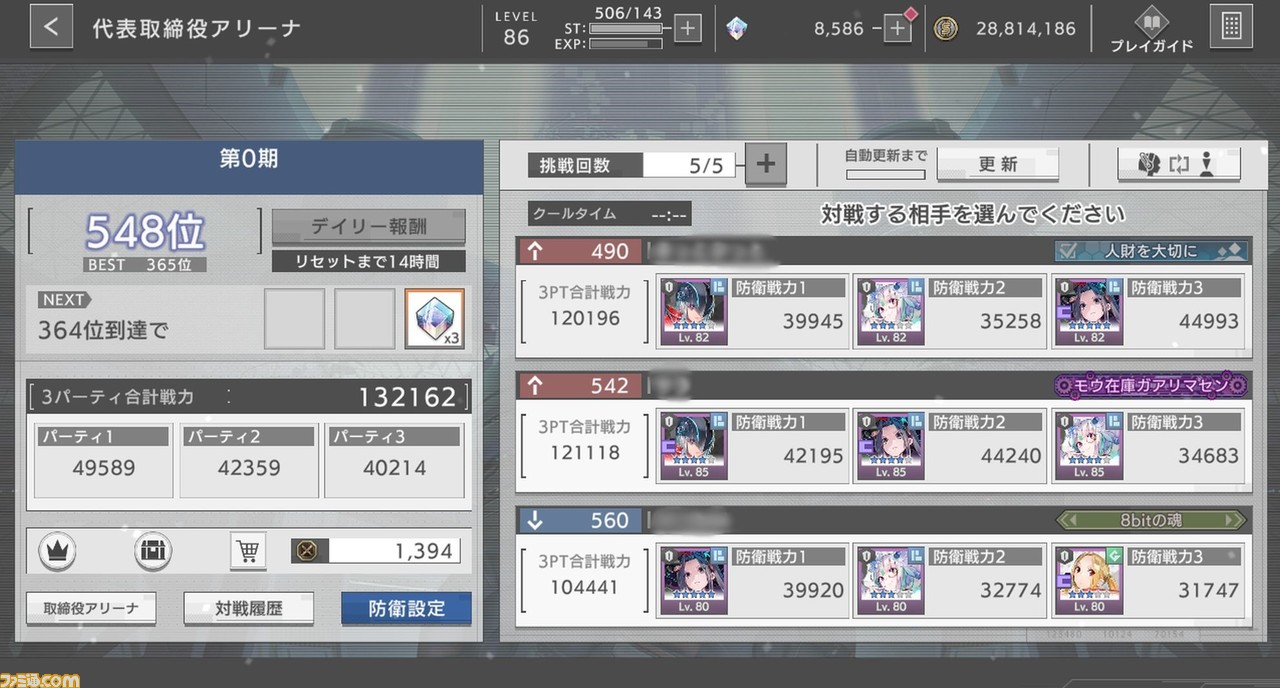
Task: Increase 挑戦回数 with the plus button
Action: tap(766, 165)
